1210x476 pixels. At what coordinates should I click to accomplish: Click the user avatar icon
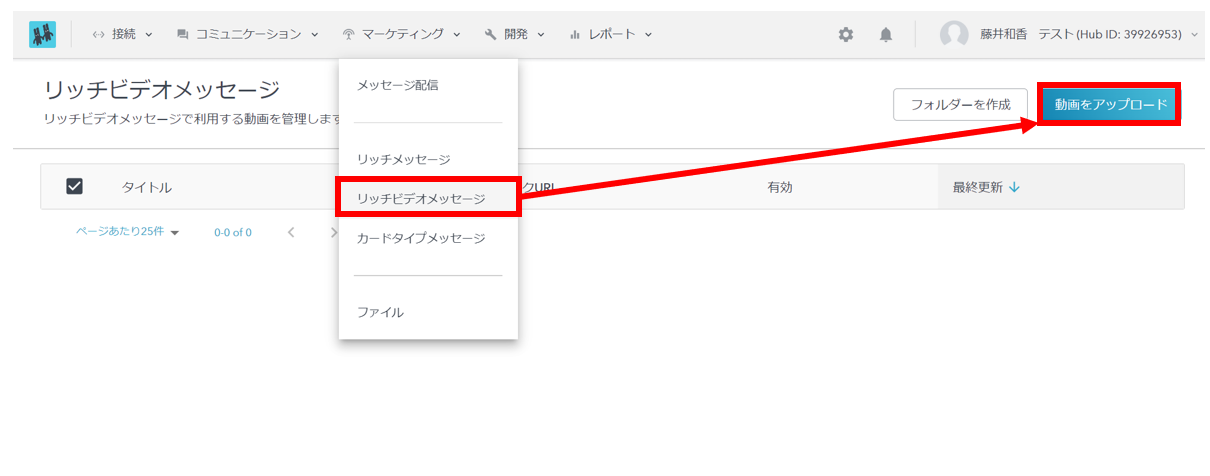tap(953, 35)
